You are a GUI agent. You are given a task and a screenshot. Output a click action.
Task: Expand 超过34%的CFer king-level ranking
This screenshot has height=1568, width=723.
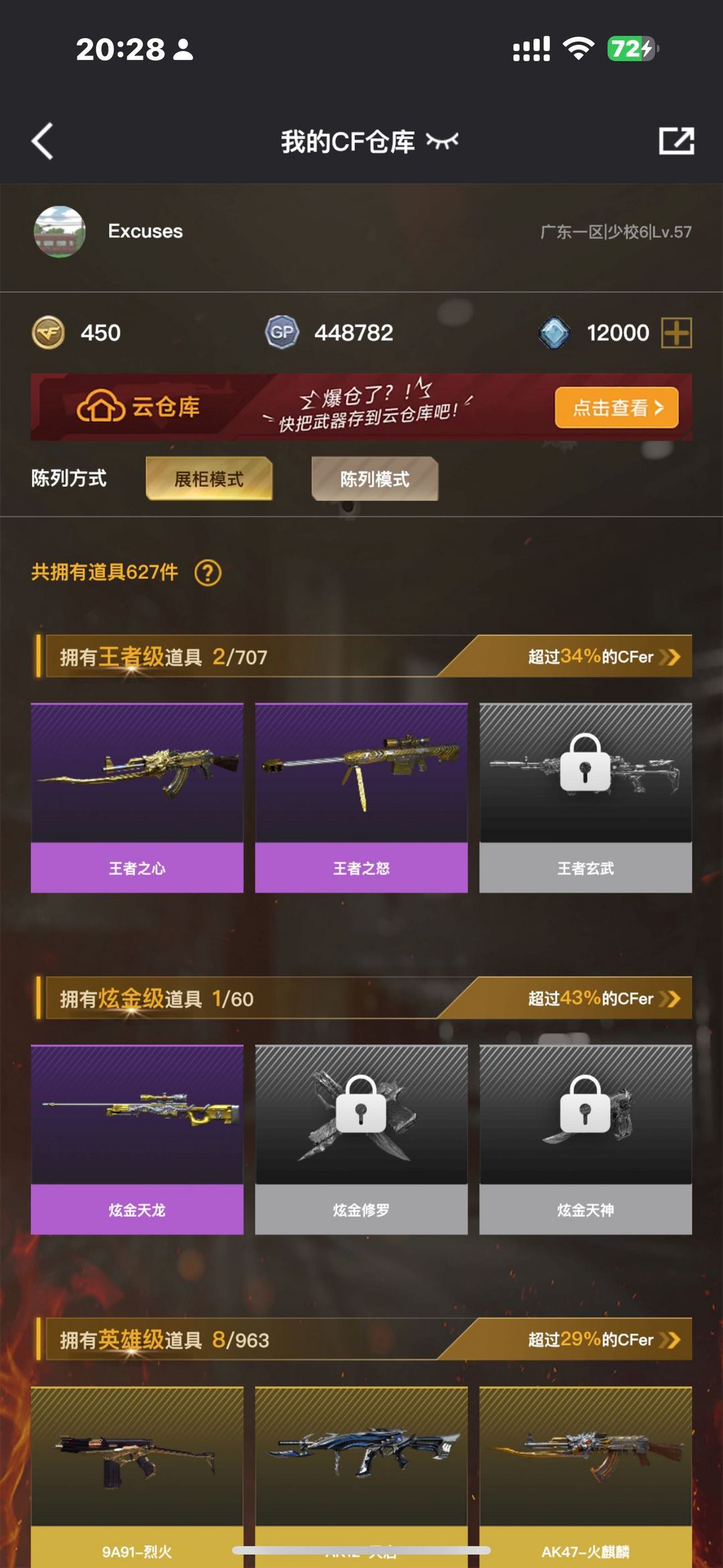click(x=604, y=656)
